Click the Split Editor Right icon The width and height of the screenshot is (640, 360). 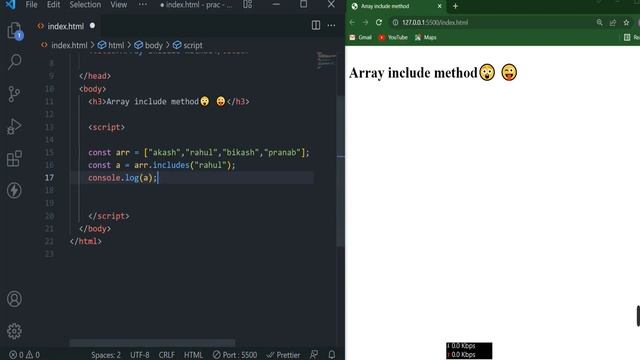pos(316,25)
